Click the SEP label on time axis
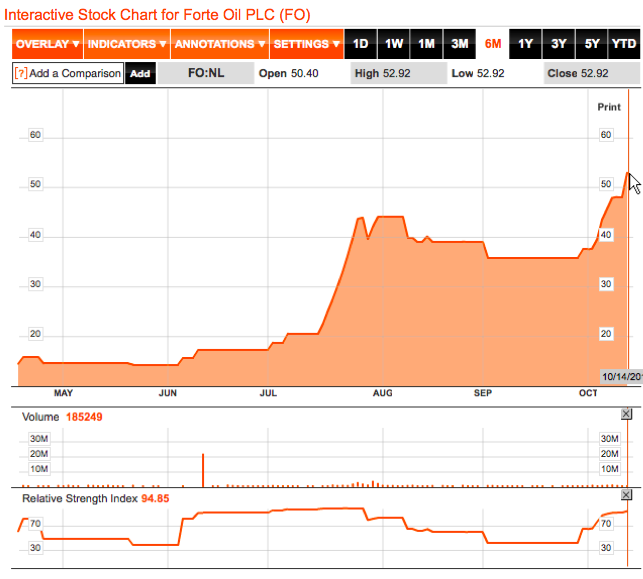Screen dimensions: 643x579 (x=483, y=393)
